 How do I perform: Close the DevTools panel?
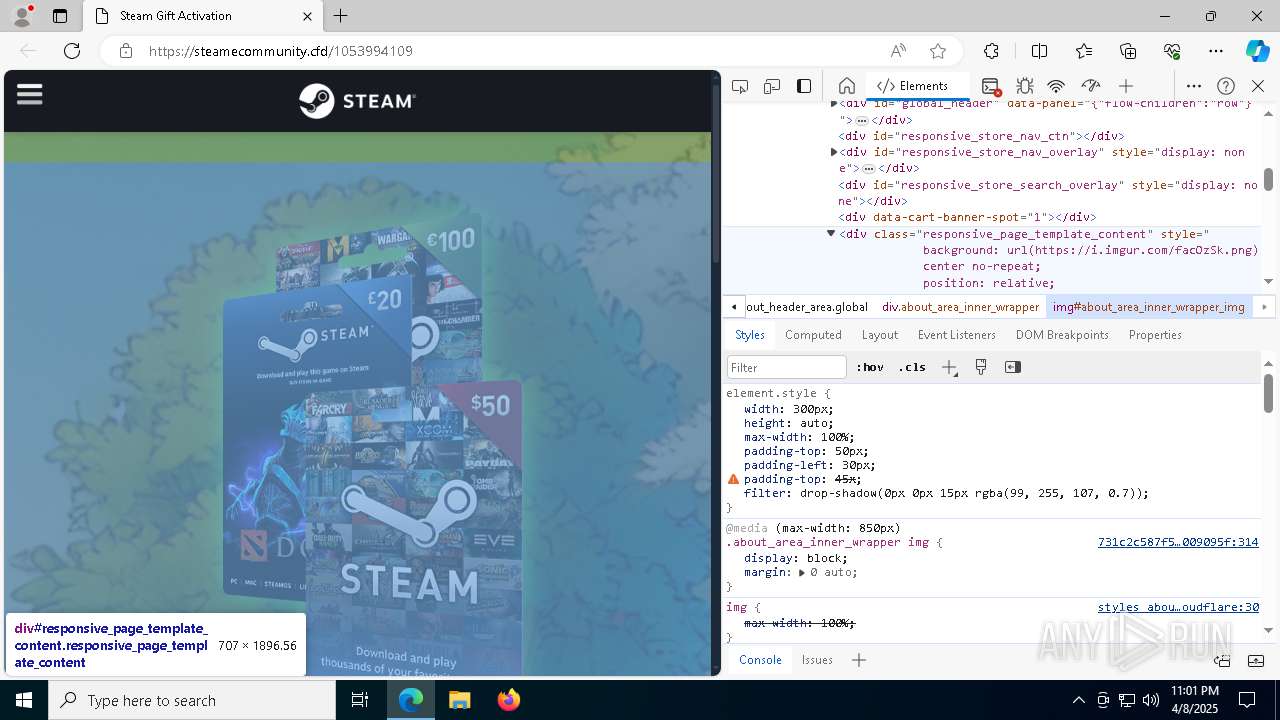click(1258, 86)
